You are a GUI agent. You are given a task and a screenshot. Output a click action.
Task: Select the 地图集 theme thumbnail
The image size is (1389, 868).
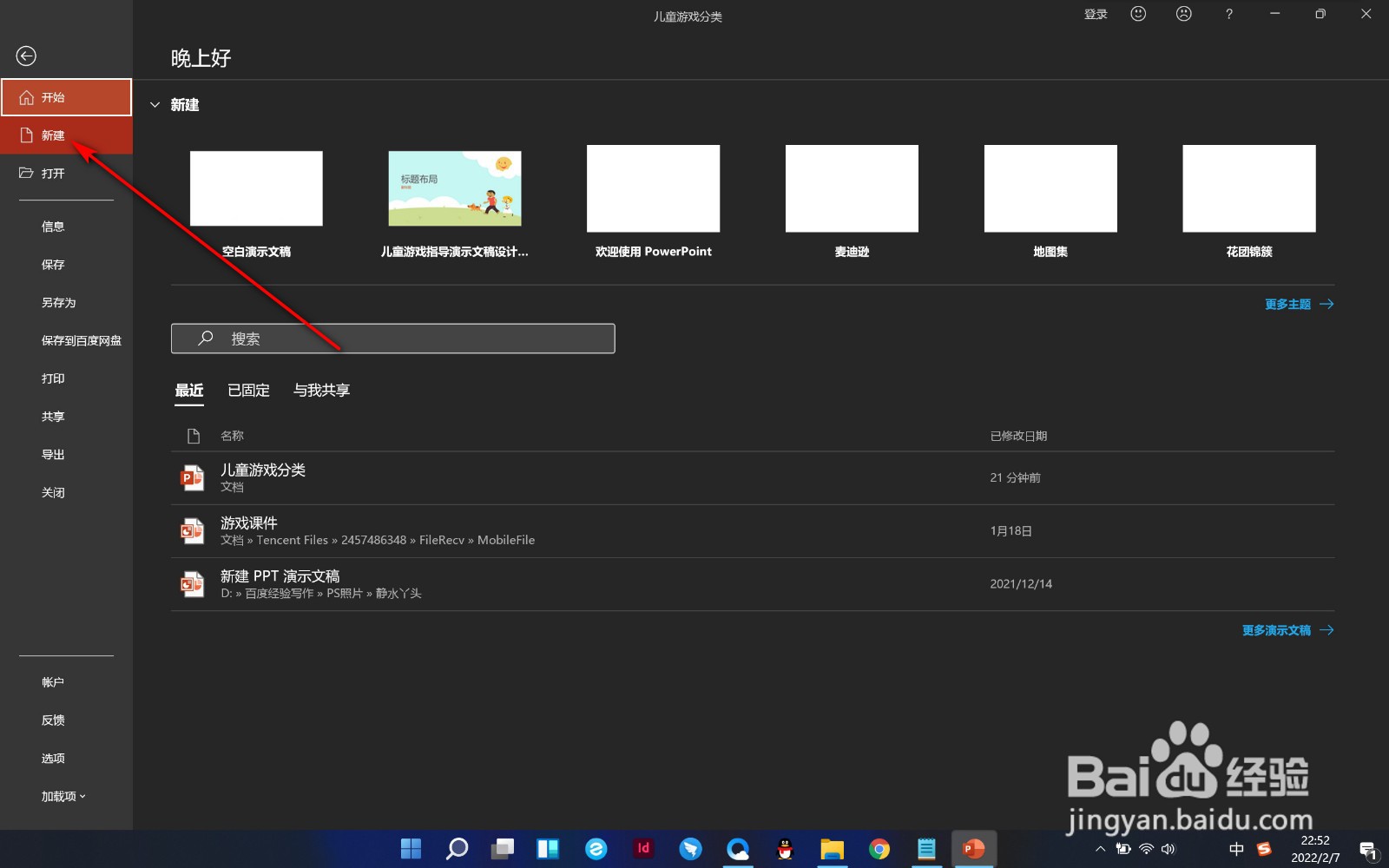pyautogui.click(x=1050, y=188)
